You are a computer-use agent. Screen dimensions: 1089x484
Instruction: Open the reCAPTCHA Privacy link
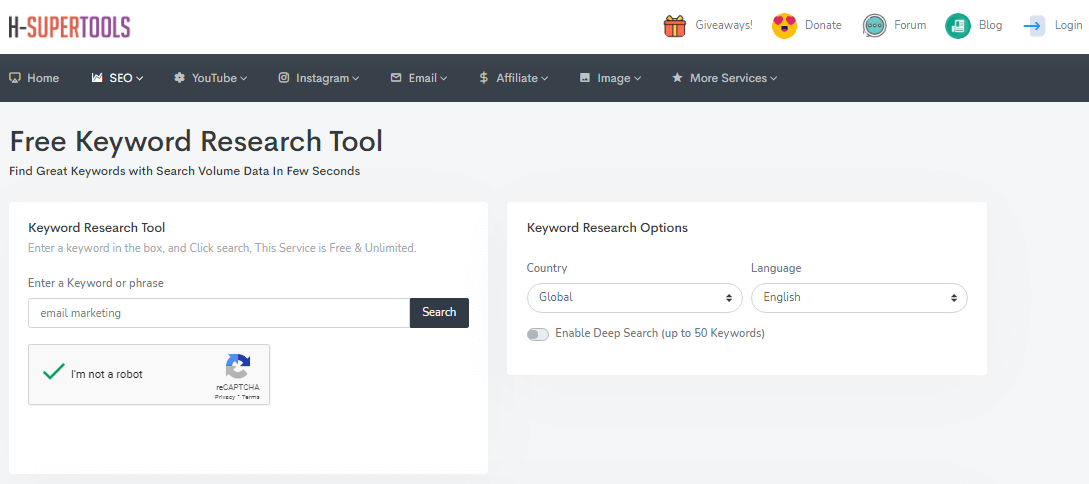(x=224, y=397)
